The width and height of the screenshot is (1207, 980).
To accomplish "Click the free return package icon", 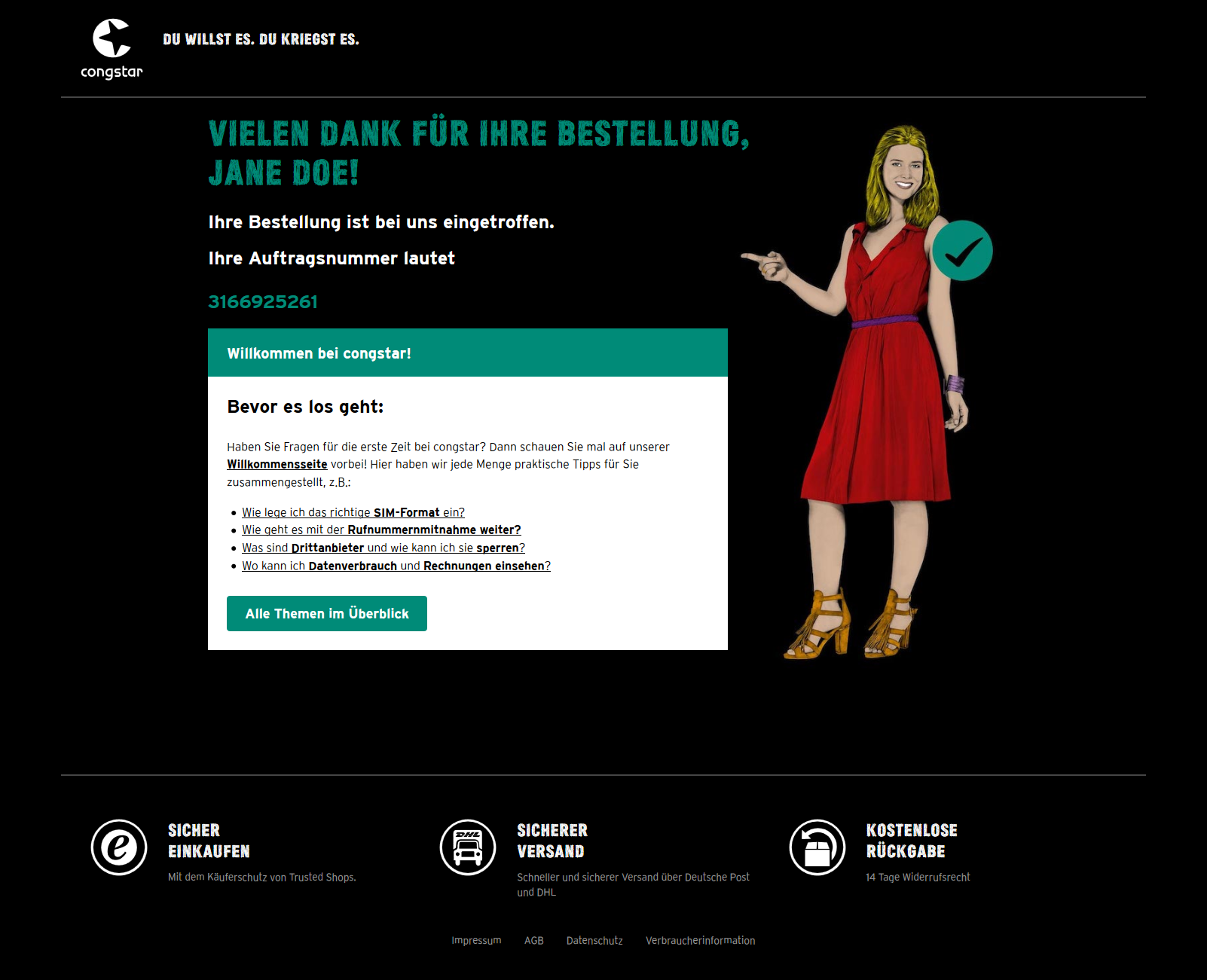I will 817,847.
